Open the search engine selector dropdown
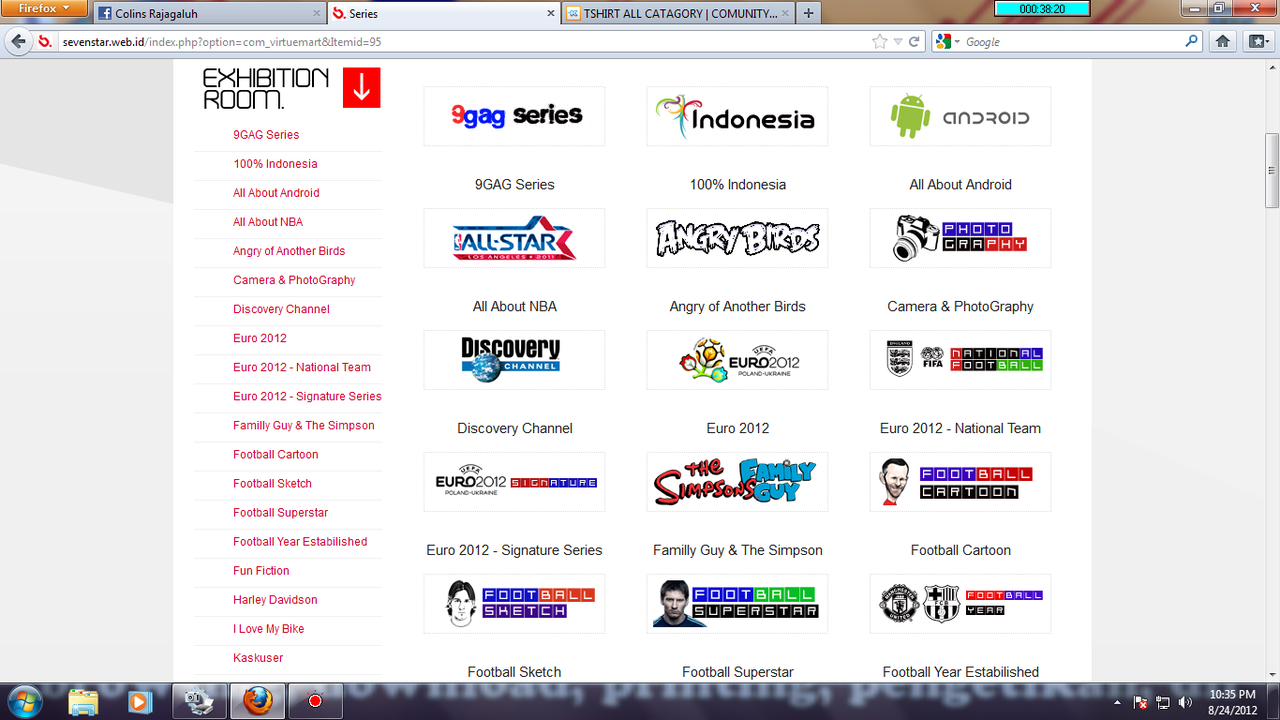Image resolution: width=1280 pixels, height=720 pixels. point(946,42)
